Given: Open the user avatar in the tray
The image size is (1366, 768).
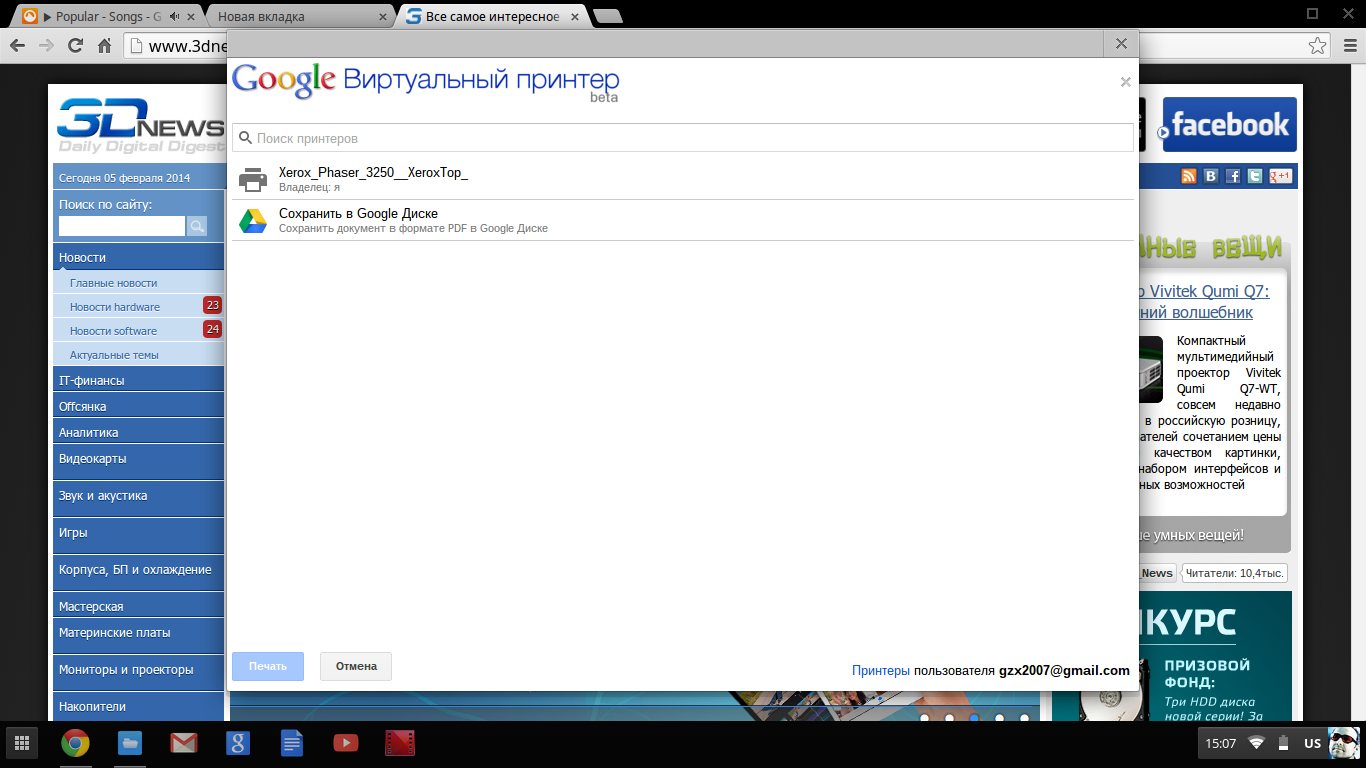Looking at the screenshot, I should point(1343,743).
